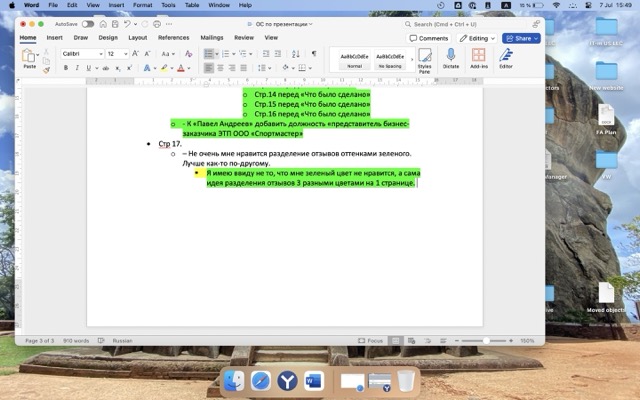Open the Styles Pane
Image resolution: width=640 pixels, height=400 pixels.
(x=424, y=60)
